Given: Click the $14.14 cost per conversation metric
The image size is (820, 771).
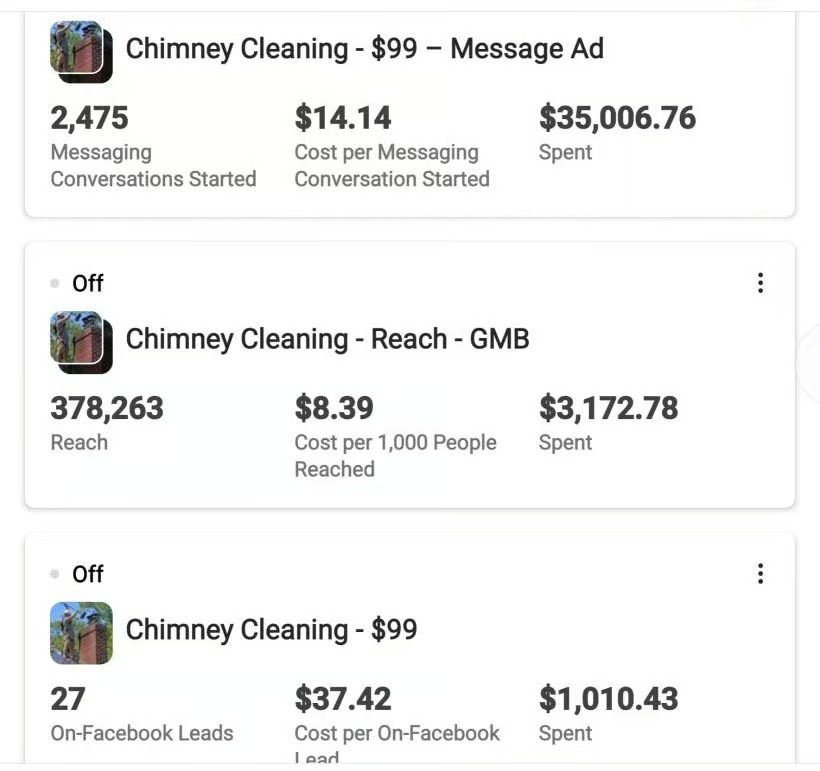Looking at the screenshot, I should point(343,118).
